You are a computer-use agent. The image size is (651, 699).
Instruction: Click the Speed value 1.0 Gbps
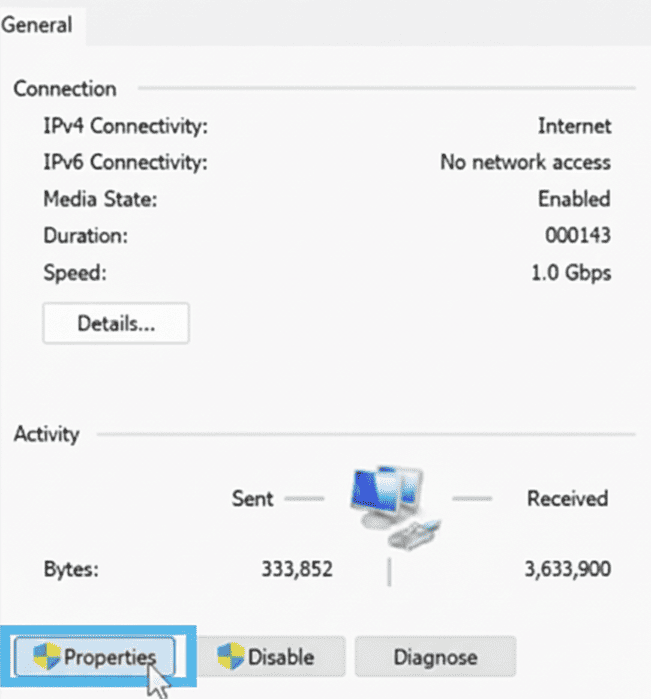tap(570, 272)
